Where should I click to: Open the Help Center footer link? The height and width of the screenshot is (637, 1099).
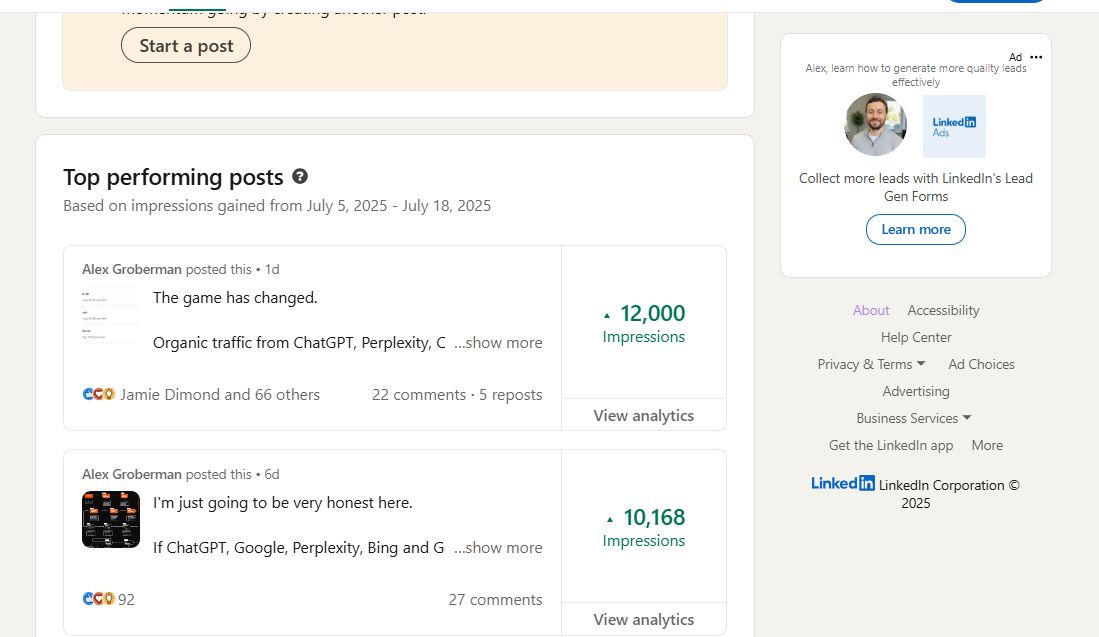(x=915, y=337)
